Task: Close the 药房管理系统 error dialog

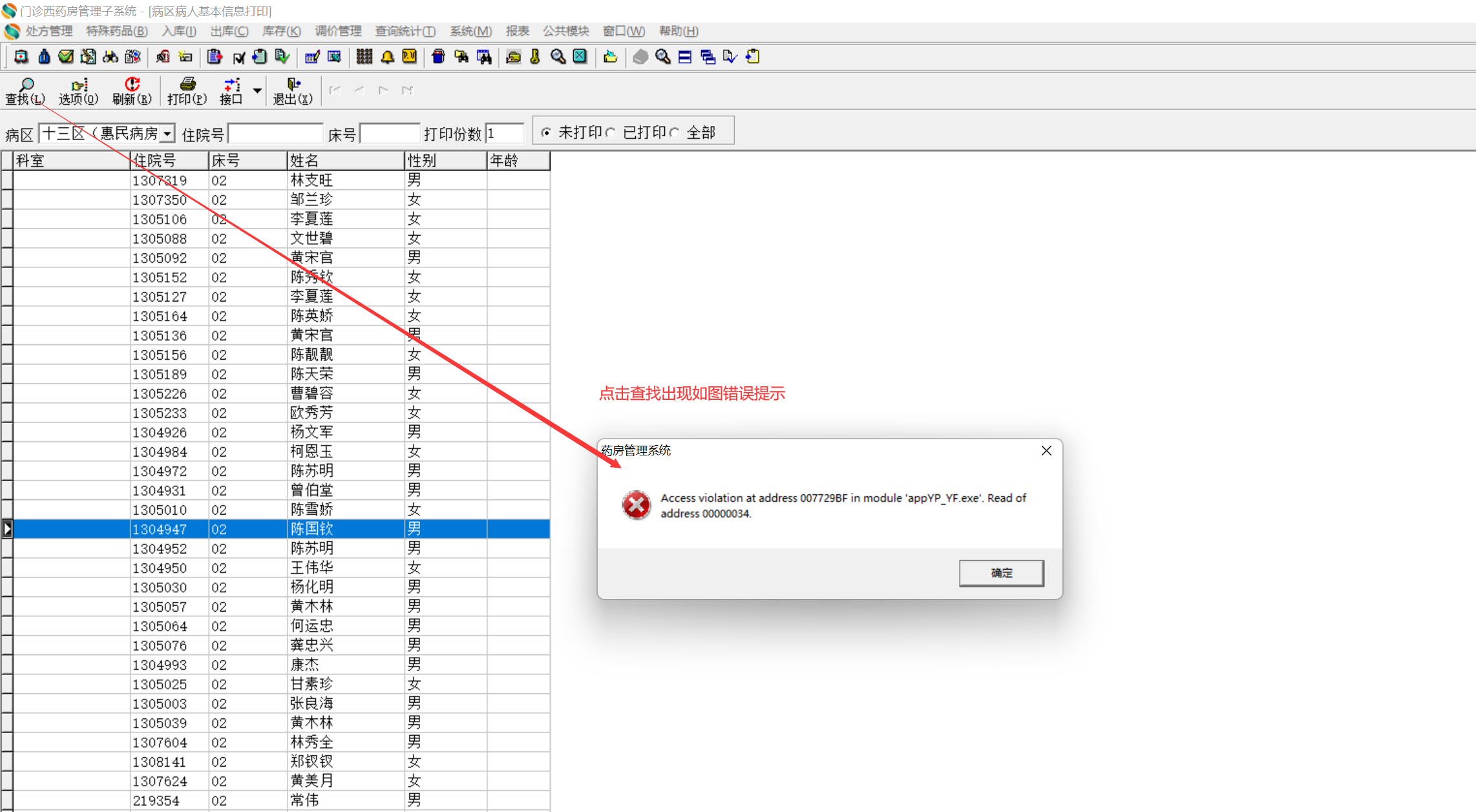Action: tap(1046, 451)
